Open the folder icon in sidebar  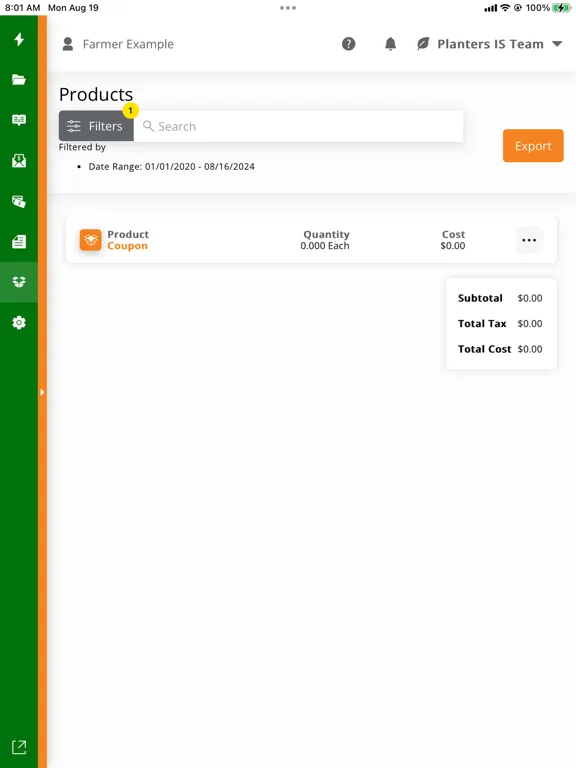click(x=19, y=79)
